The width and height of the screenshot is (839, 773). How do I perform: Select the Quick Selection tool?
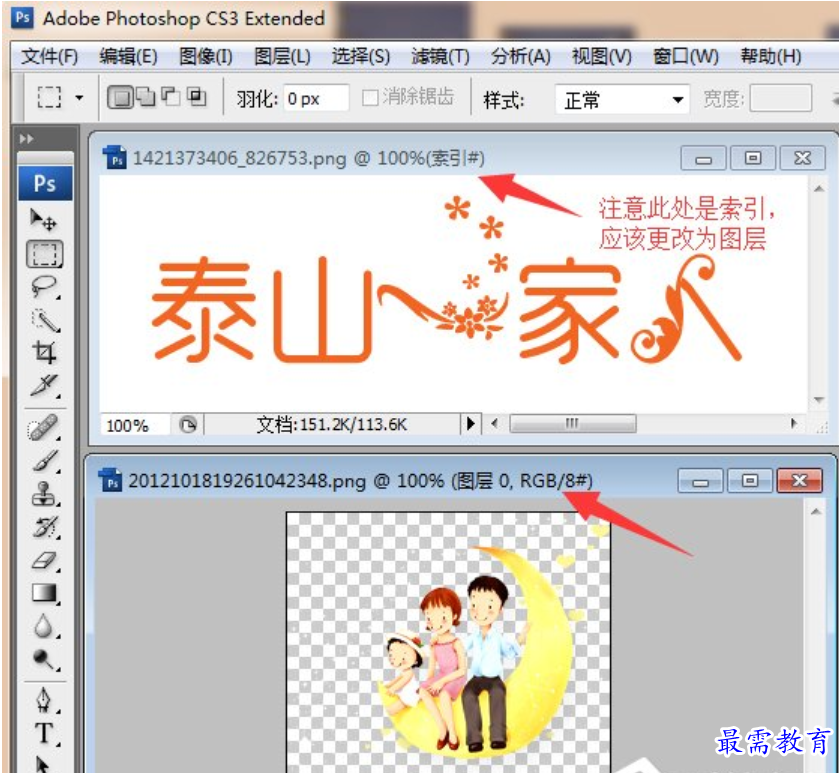click(x=44, y=320)
